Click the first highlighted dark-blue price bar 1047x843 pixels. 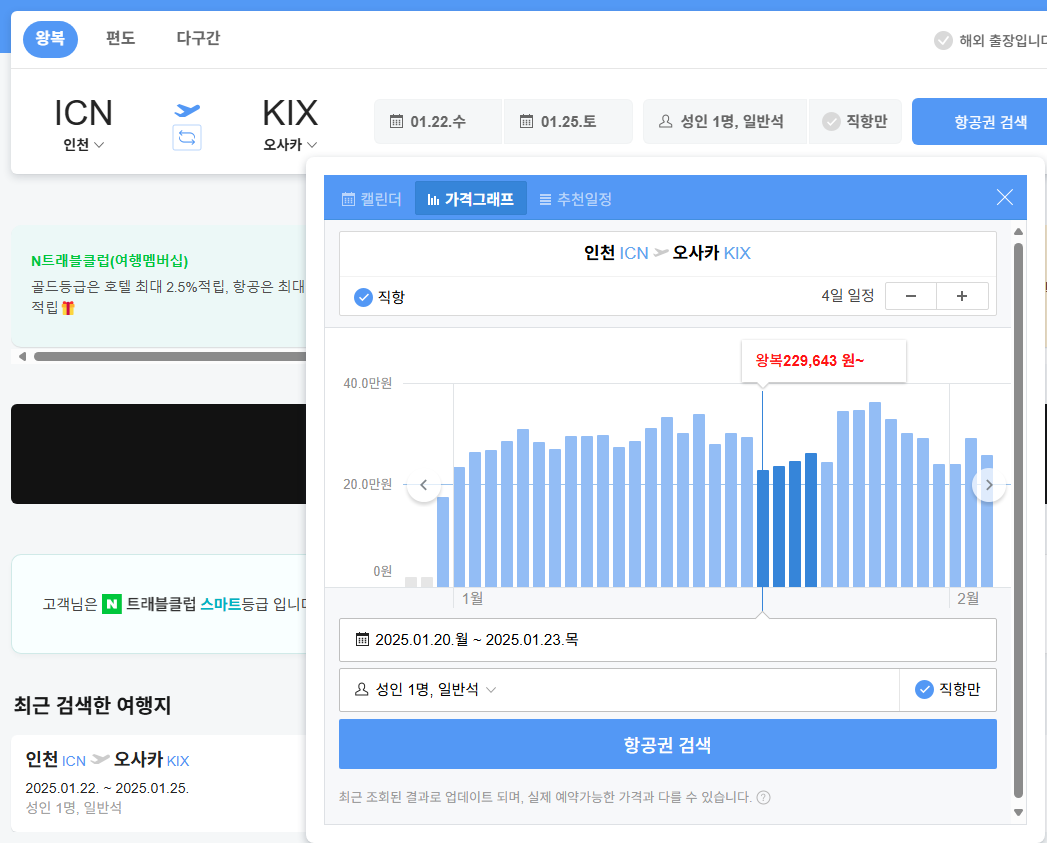click(763, 528)
